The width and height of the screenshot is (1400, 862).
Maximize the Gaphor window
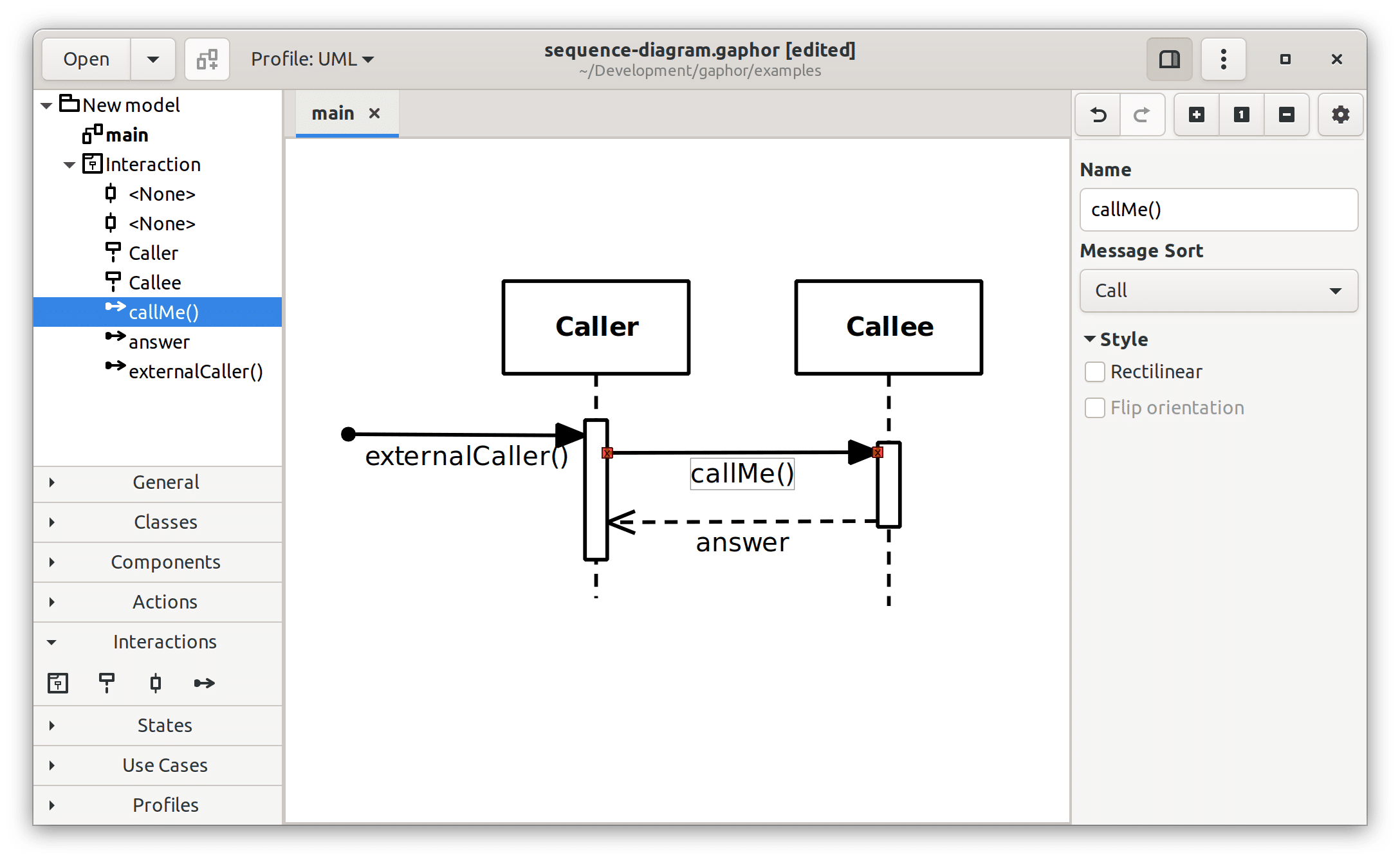(1285, 59)
